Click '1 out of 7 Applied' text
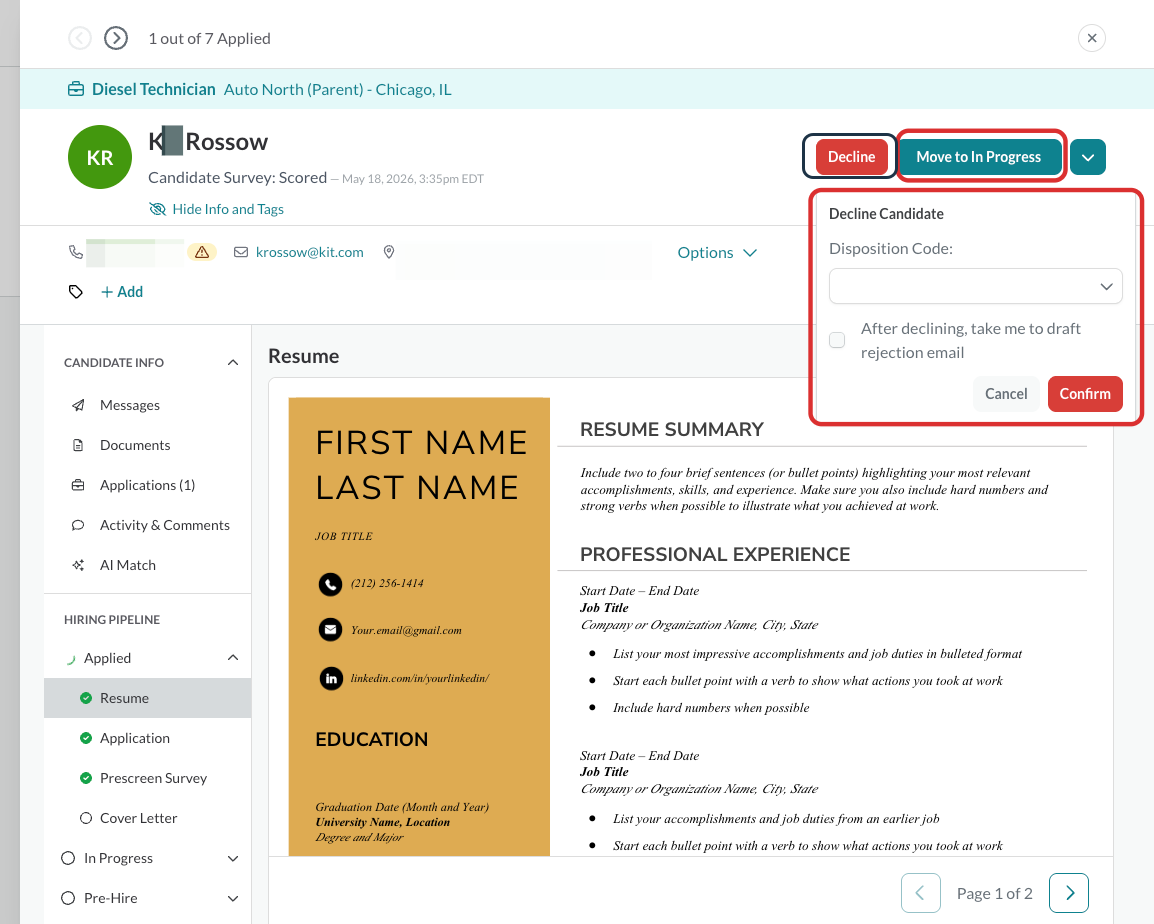Screen dimensions: 1154x924 tap(210, 38)
